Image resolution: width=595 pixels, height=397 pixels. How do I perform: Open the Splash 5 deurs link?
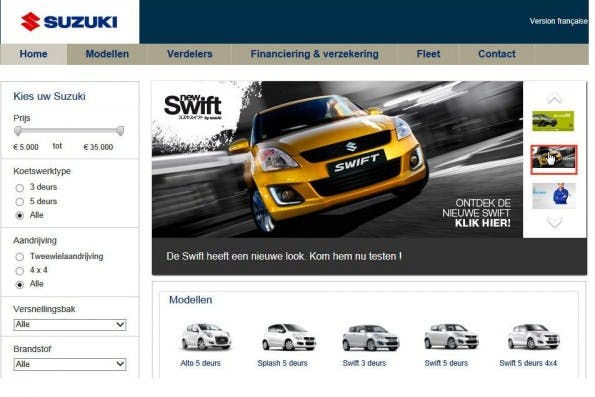tap(282, 363)
